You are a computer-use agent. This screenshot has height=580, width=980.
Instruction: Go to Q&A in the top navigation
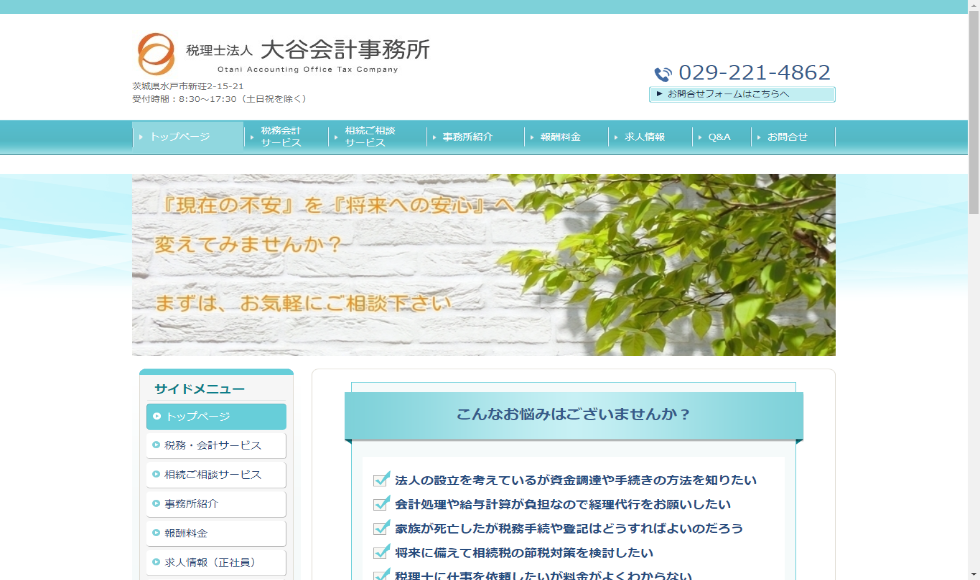pos(719,137)
